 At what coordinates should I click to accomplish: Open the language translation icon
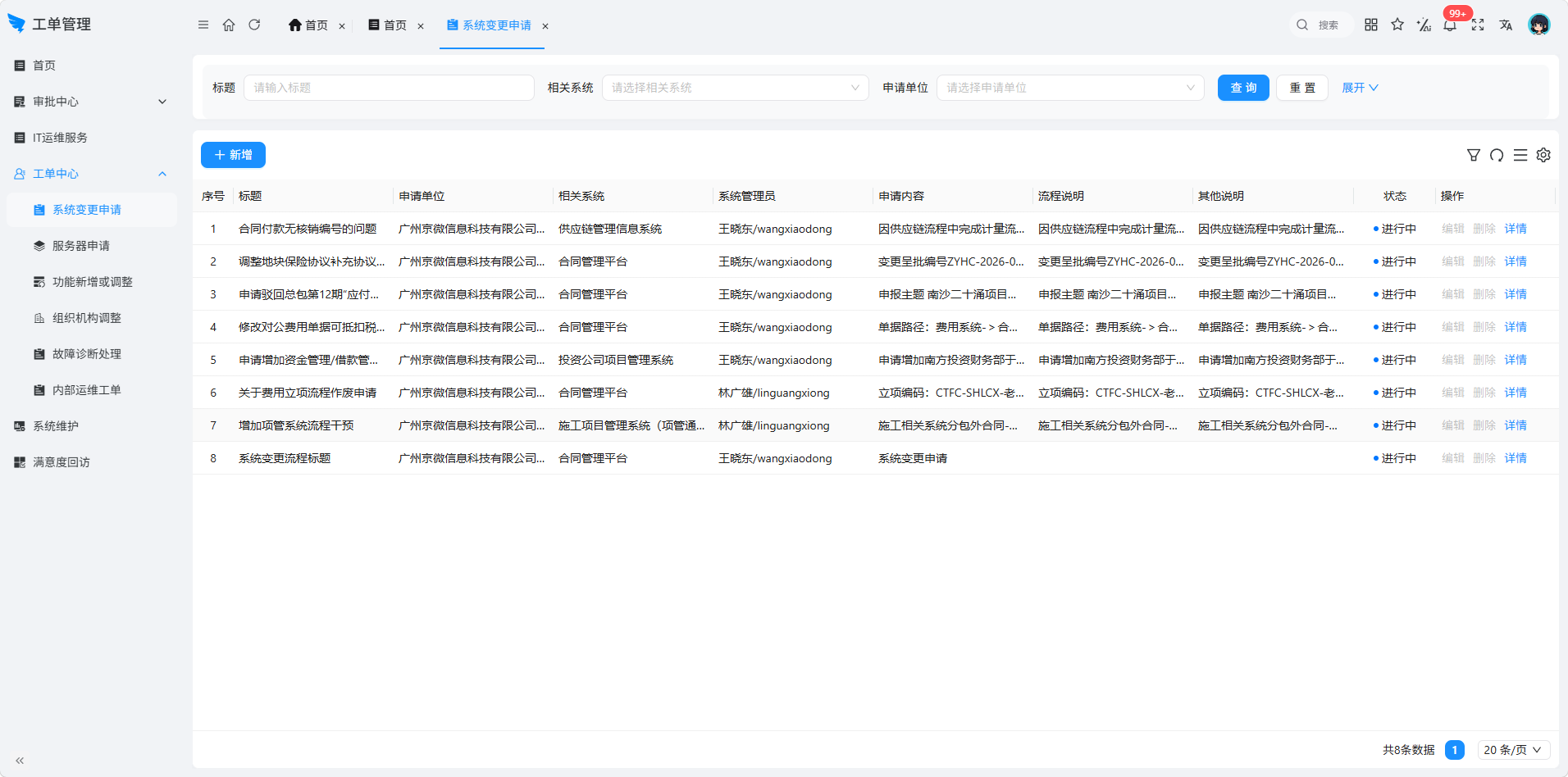(1506, 25)
